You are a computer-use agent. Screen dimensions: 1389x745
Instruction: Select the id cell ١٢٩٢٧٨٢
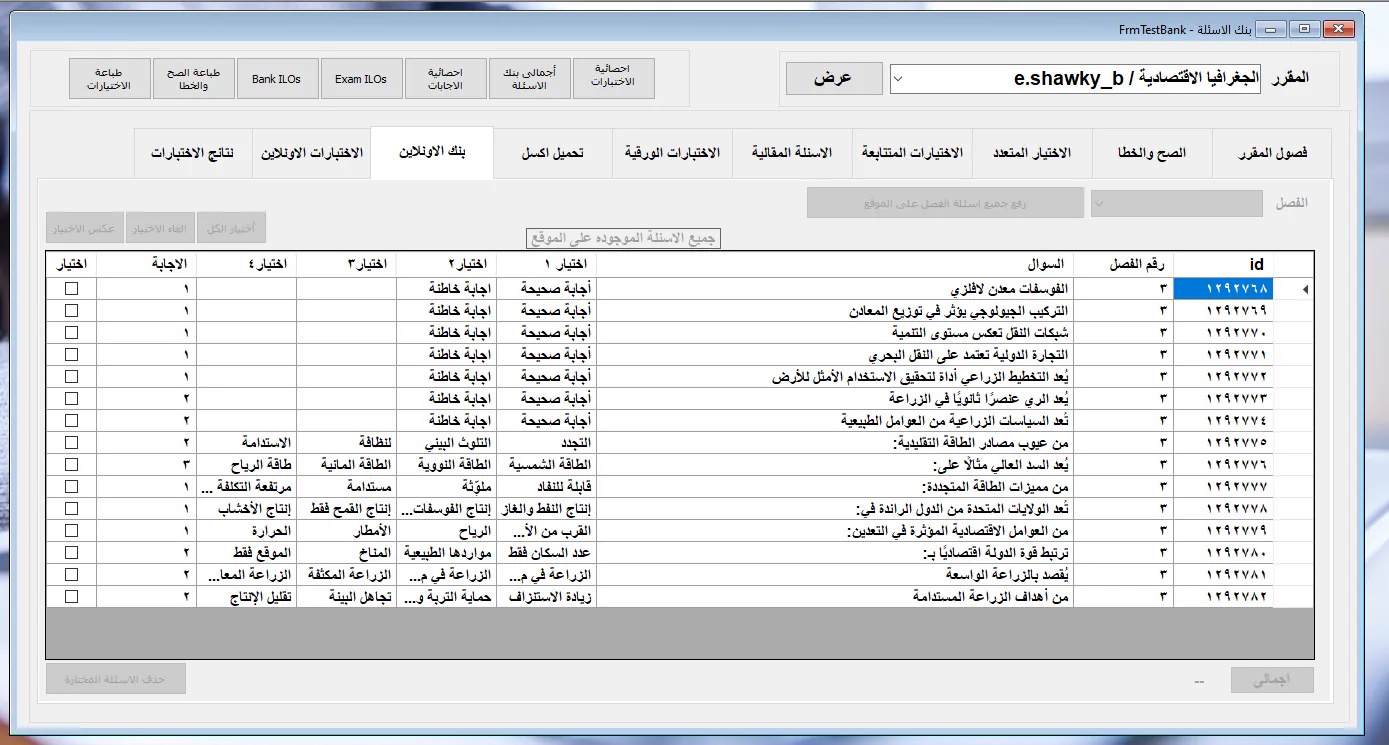click(1223, 596)
